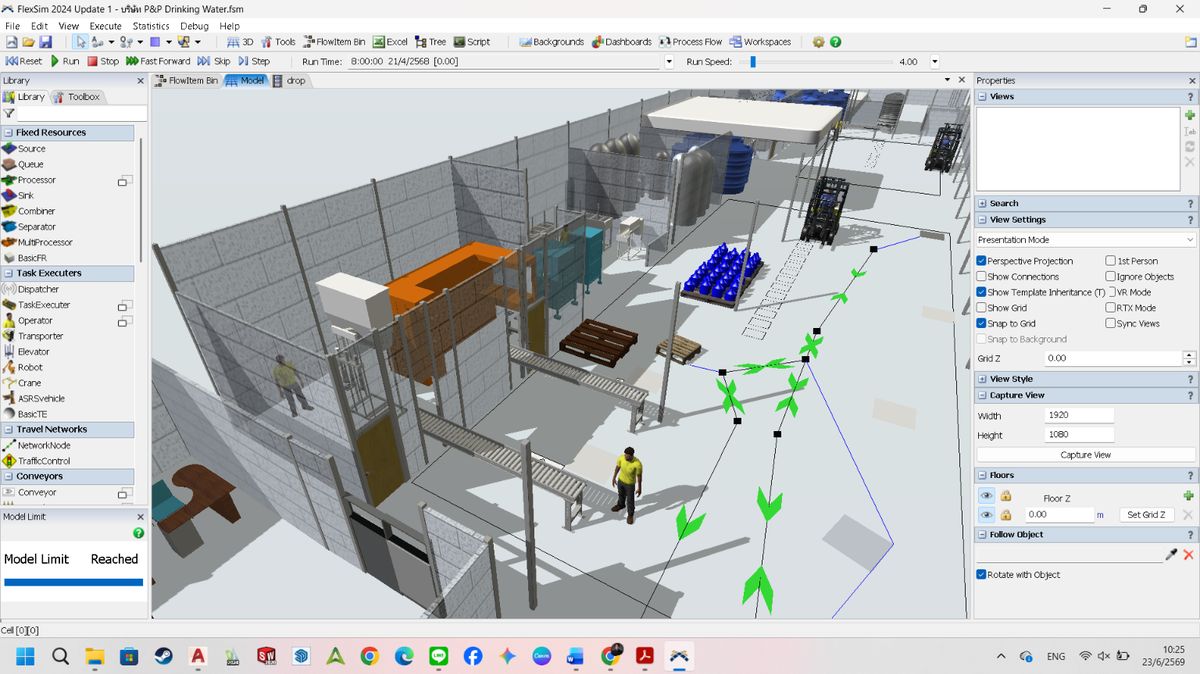Screen dimensions: 1200x674
Task: Toggle Rotate with Object checkbox
Action: coord(981,575)
